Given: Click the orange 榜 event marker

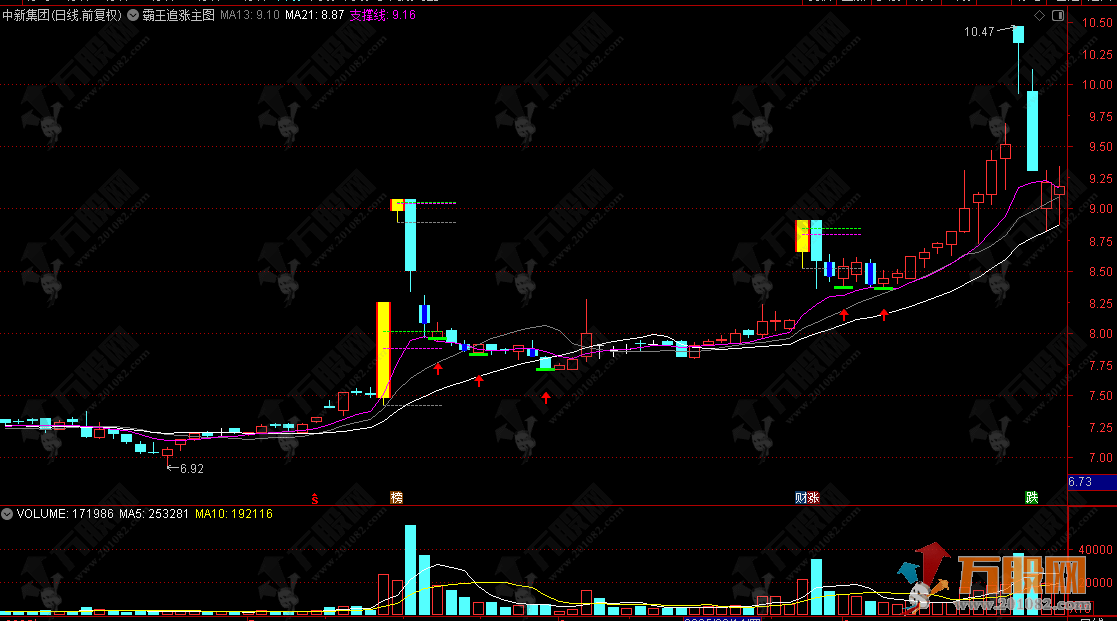Looking at the screenshot, I should point(397,498).
